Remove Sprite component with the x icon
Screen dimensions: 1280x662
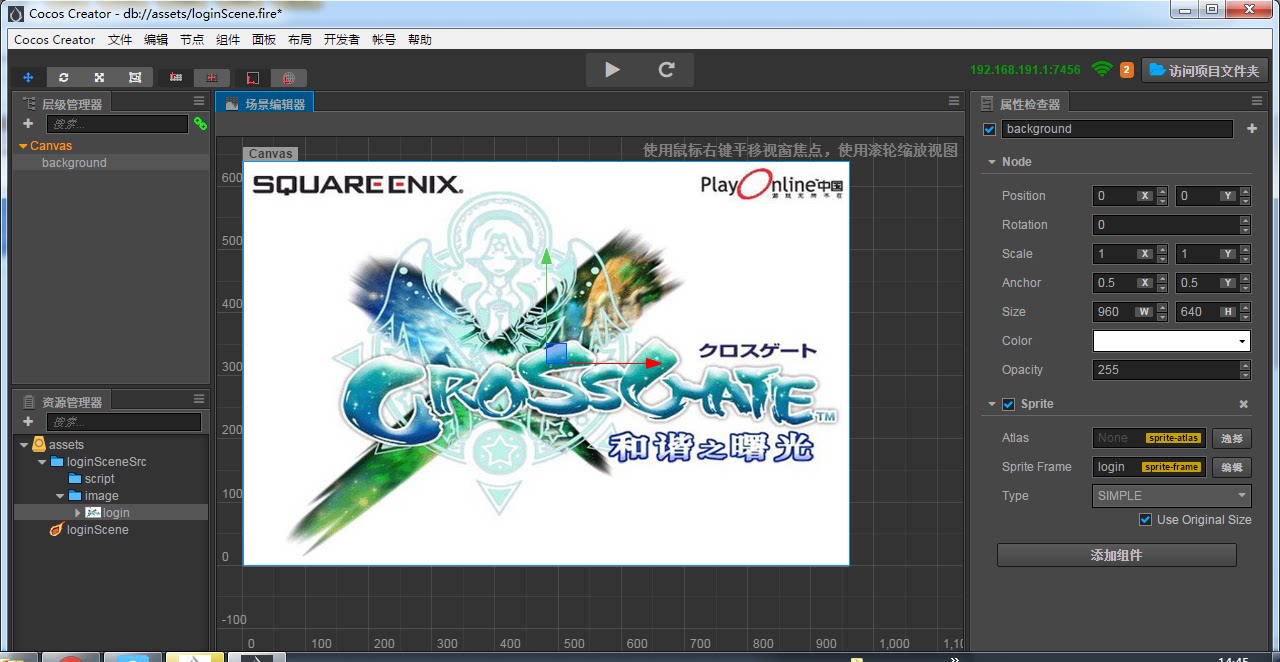point(1244,404)
